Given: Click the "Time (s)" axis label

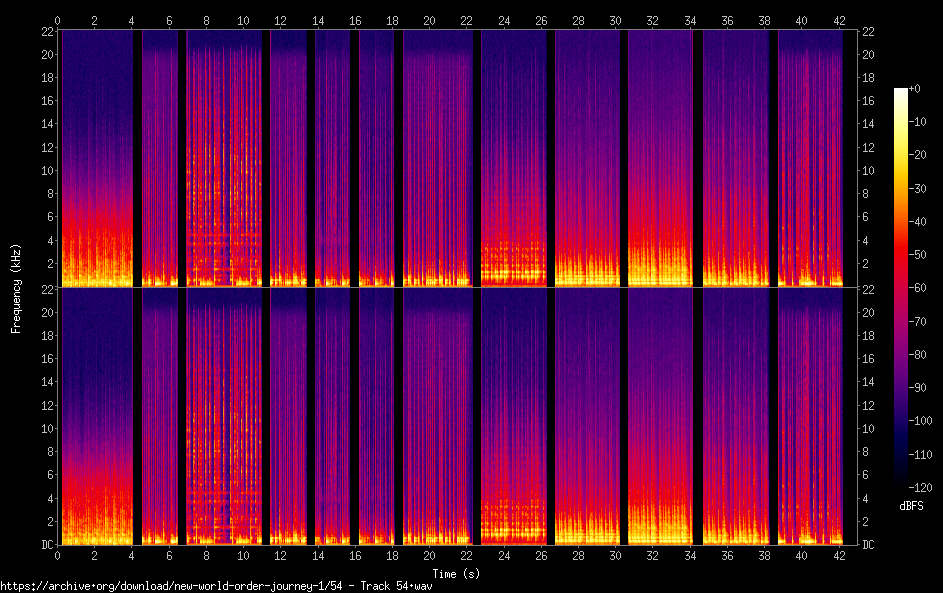Looking at the screenshot, I should (x=455, y=573).
